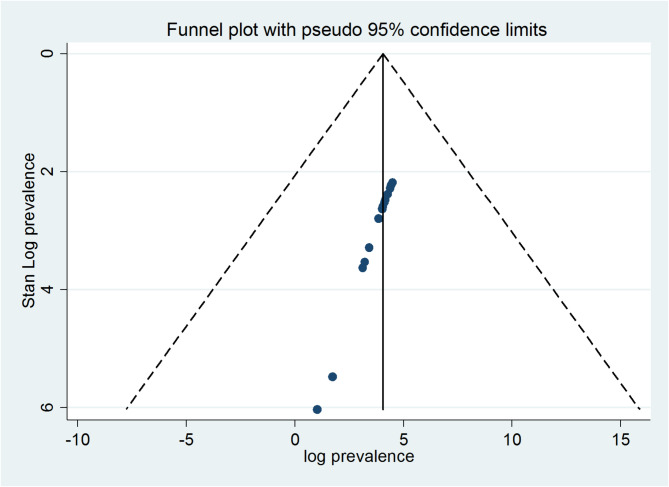Click the x-axis tick label -10

click(77, 438)
